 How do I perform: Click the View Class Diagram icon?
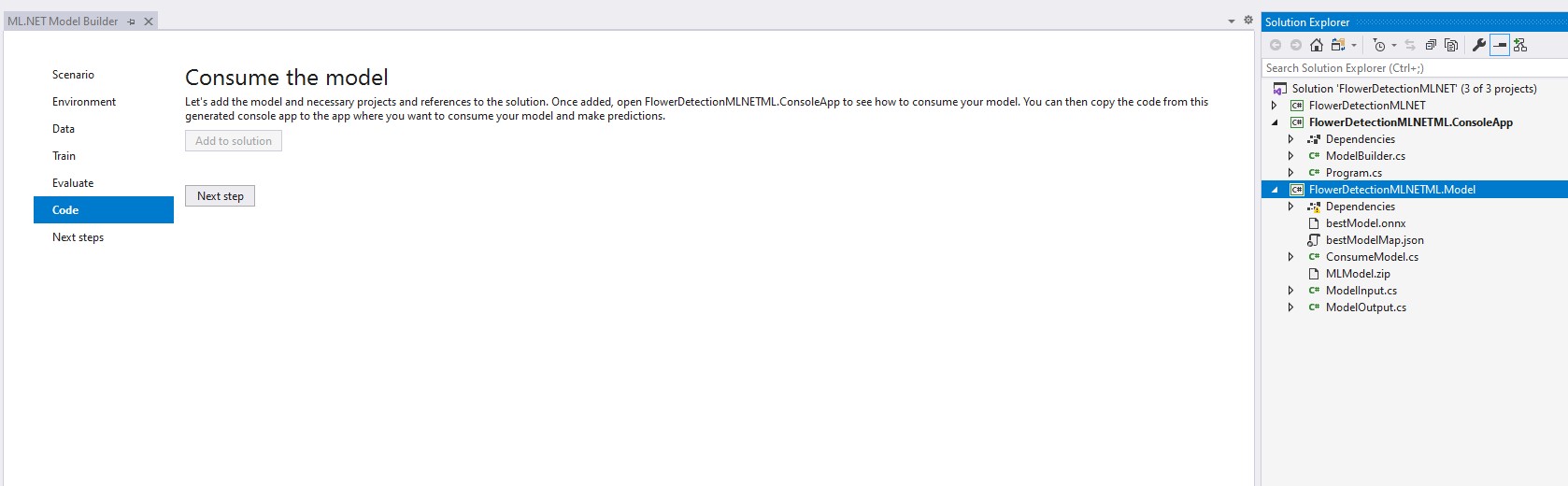tap(1520, 45)
